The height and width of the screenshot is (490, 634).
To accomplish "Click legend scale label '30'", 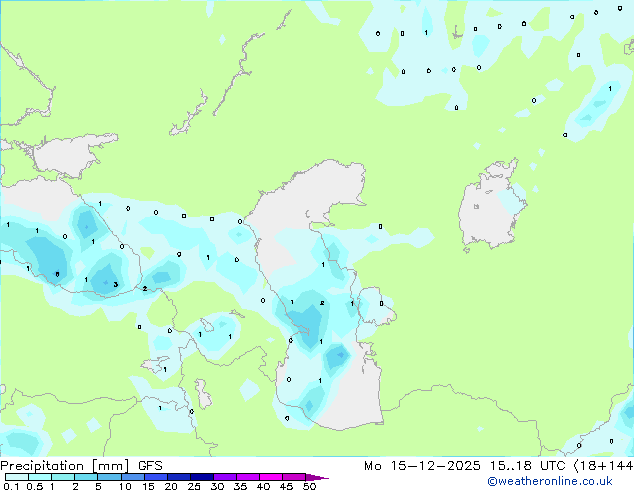I will coord(217,486).
